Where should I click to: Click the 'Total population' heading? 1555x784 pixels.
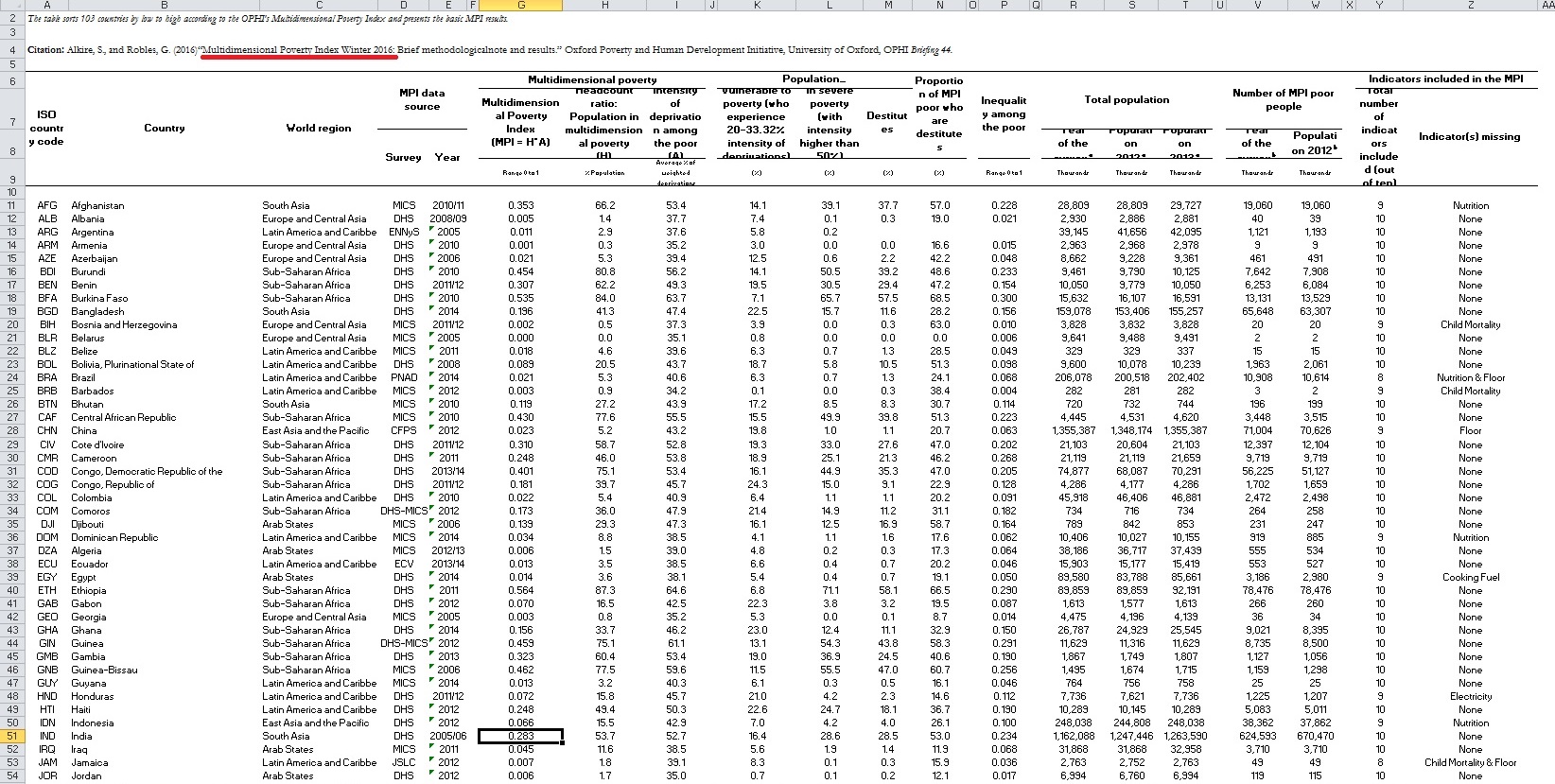(1127, 99)
